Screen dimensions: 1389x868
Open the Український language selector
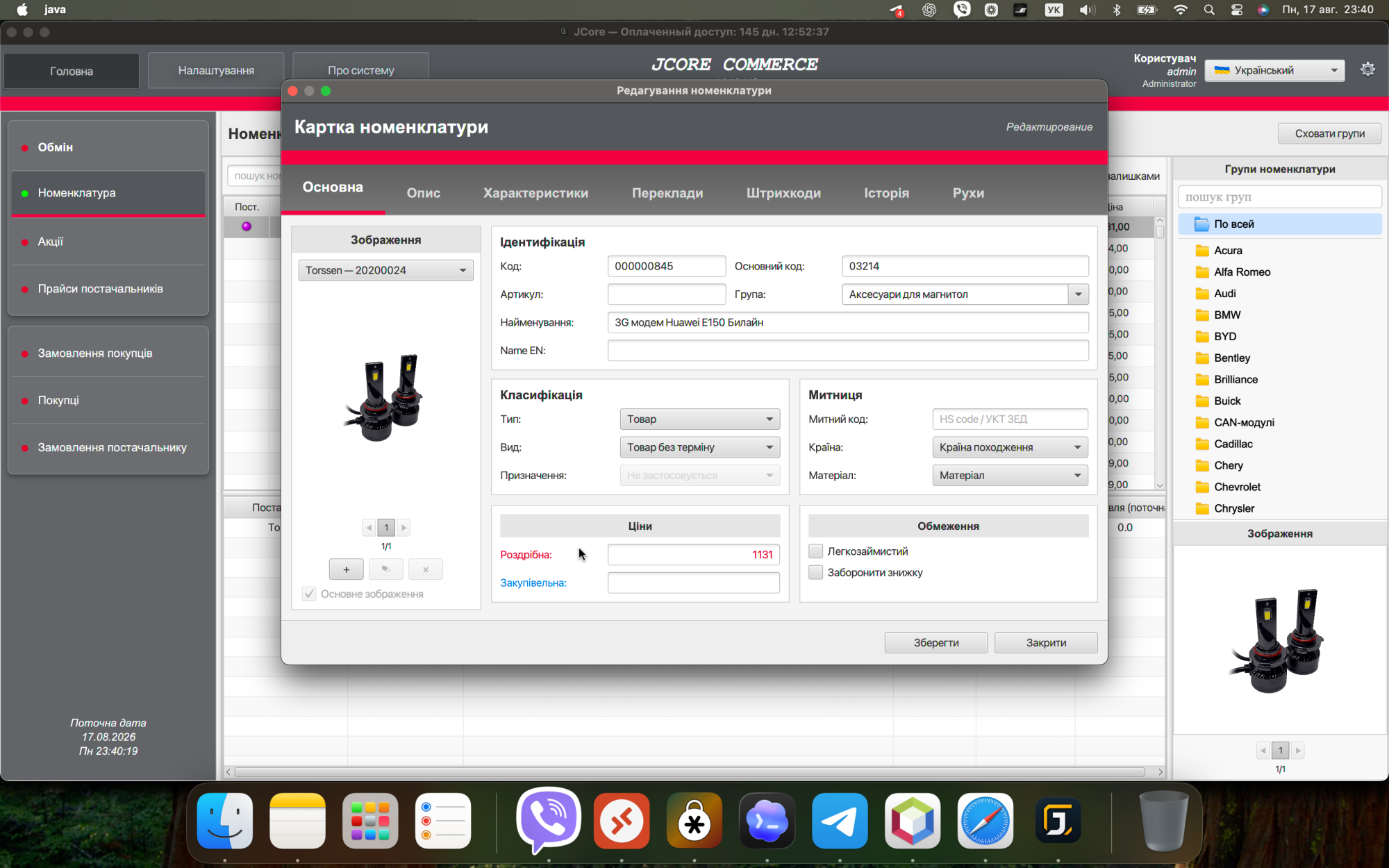(1274, 70)
